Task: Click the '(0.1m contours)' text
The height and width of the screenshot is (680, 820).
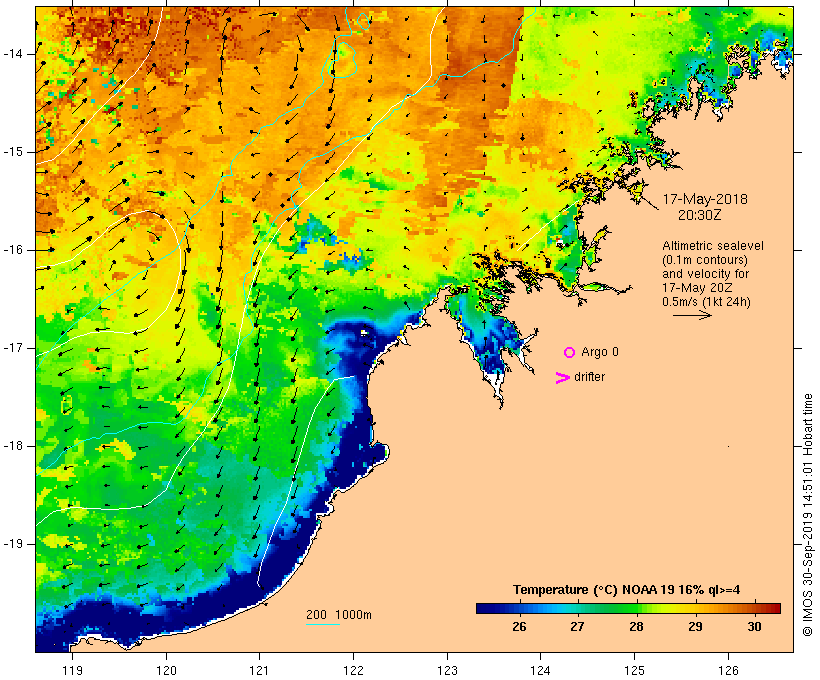Action: (704, 260)
